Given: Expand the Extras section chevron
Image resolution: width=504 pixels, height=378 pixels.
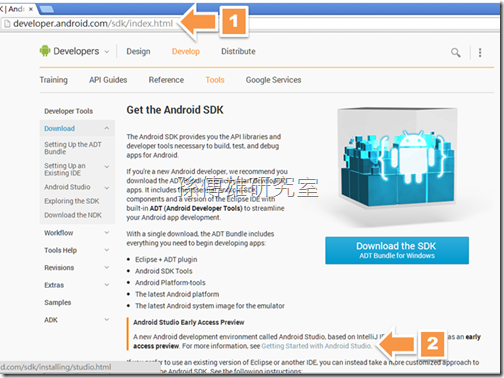Looking at the screenshot, I should (107, 284).
